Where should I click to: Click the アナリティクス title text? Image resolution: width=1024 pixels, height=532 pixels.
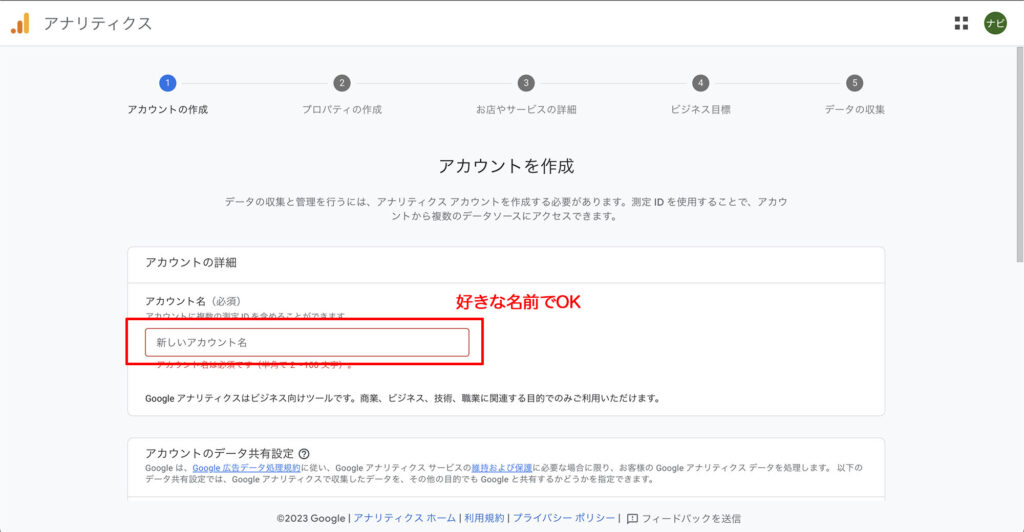pos(98,23)
